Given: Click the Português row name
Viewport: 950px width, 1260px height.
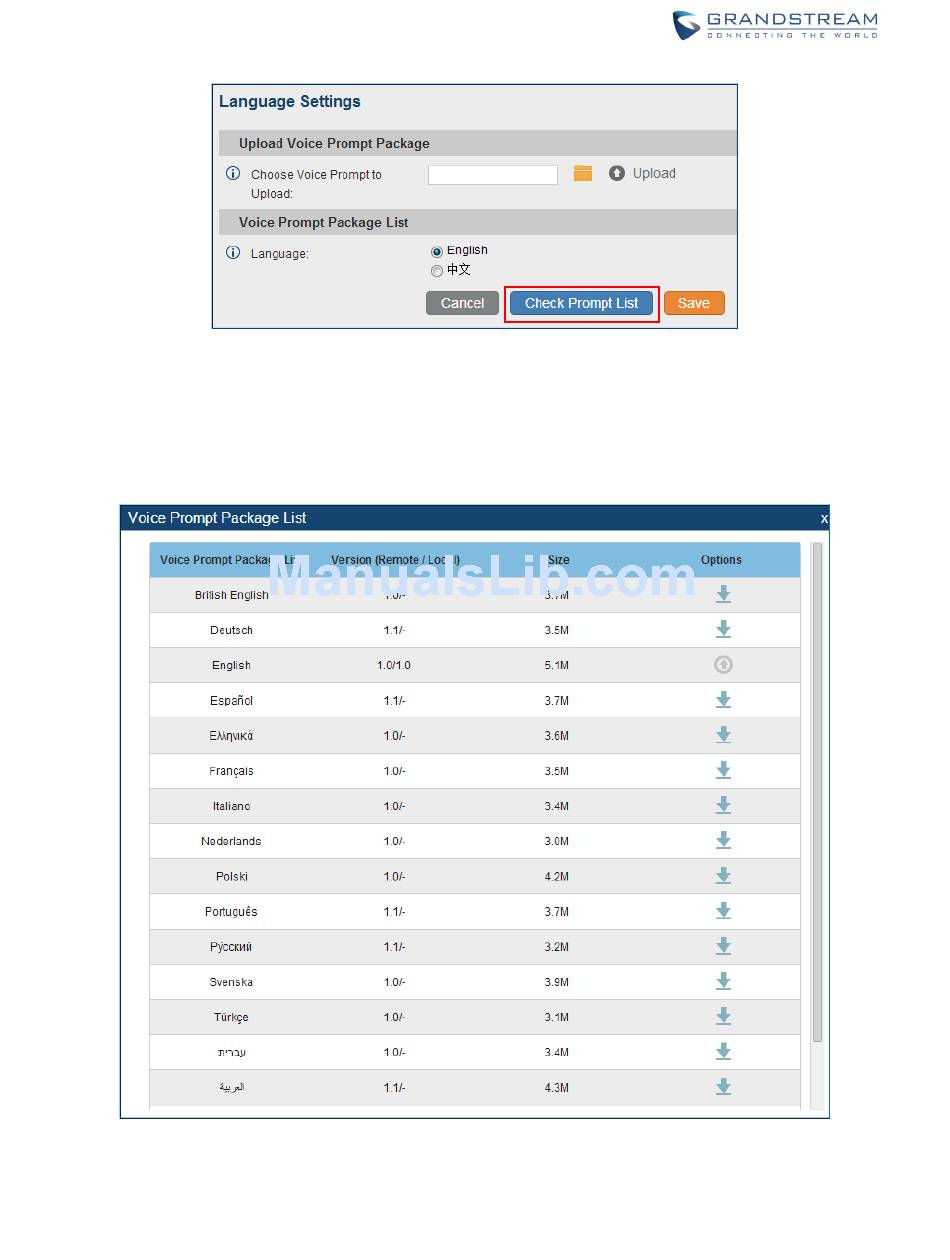Looking at the screenshot, I should pyautogui.click(x=231, y=912).
